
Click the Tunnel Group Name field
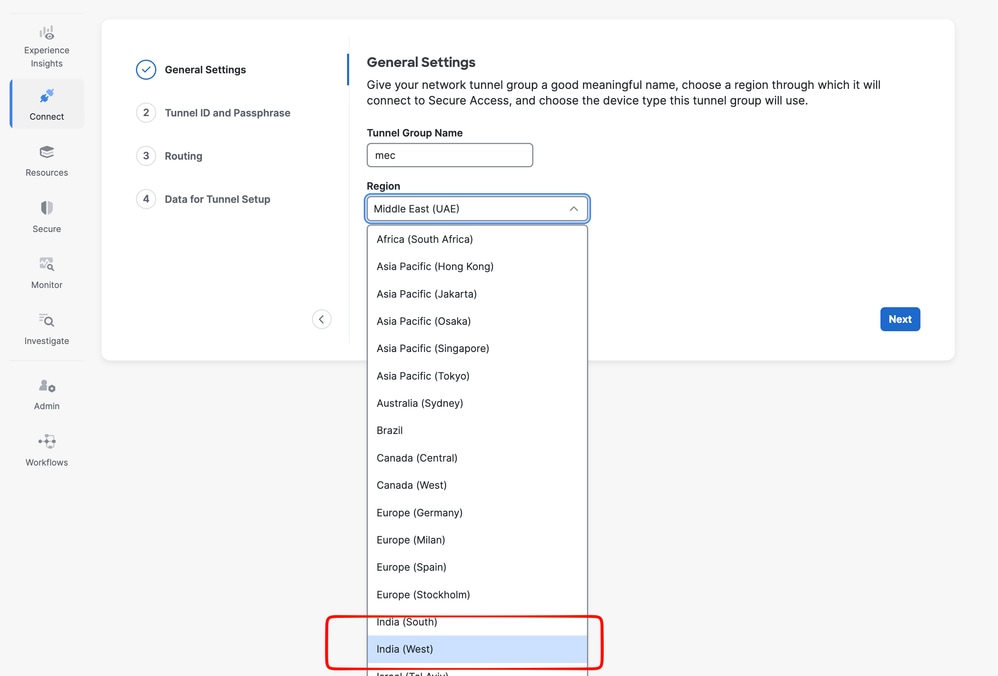450,155
